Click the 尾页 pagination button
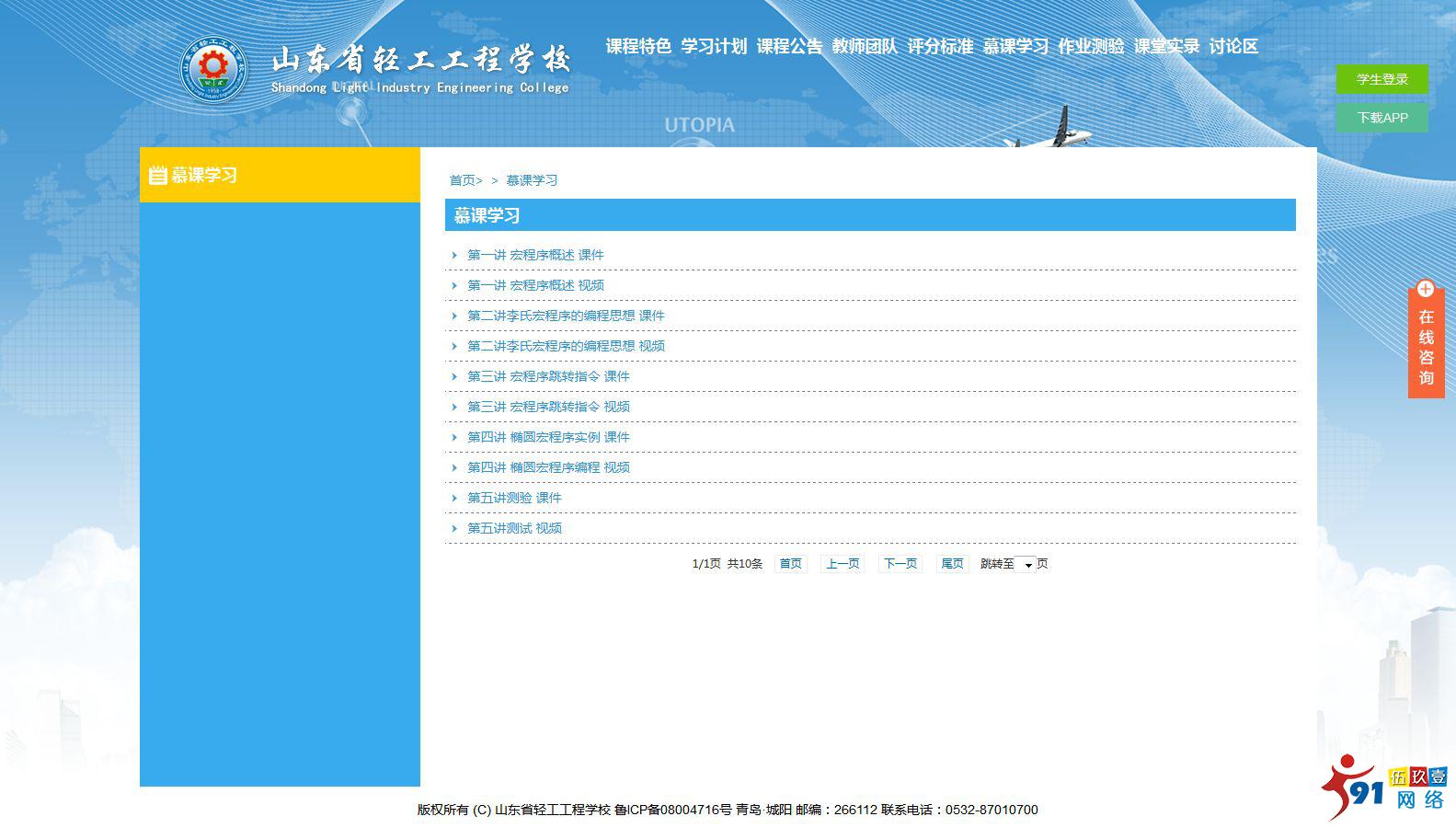The width and height of the screenshot is (1456, 828). click(952, 564)
